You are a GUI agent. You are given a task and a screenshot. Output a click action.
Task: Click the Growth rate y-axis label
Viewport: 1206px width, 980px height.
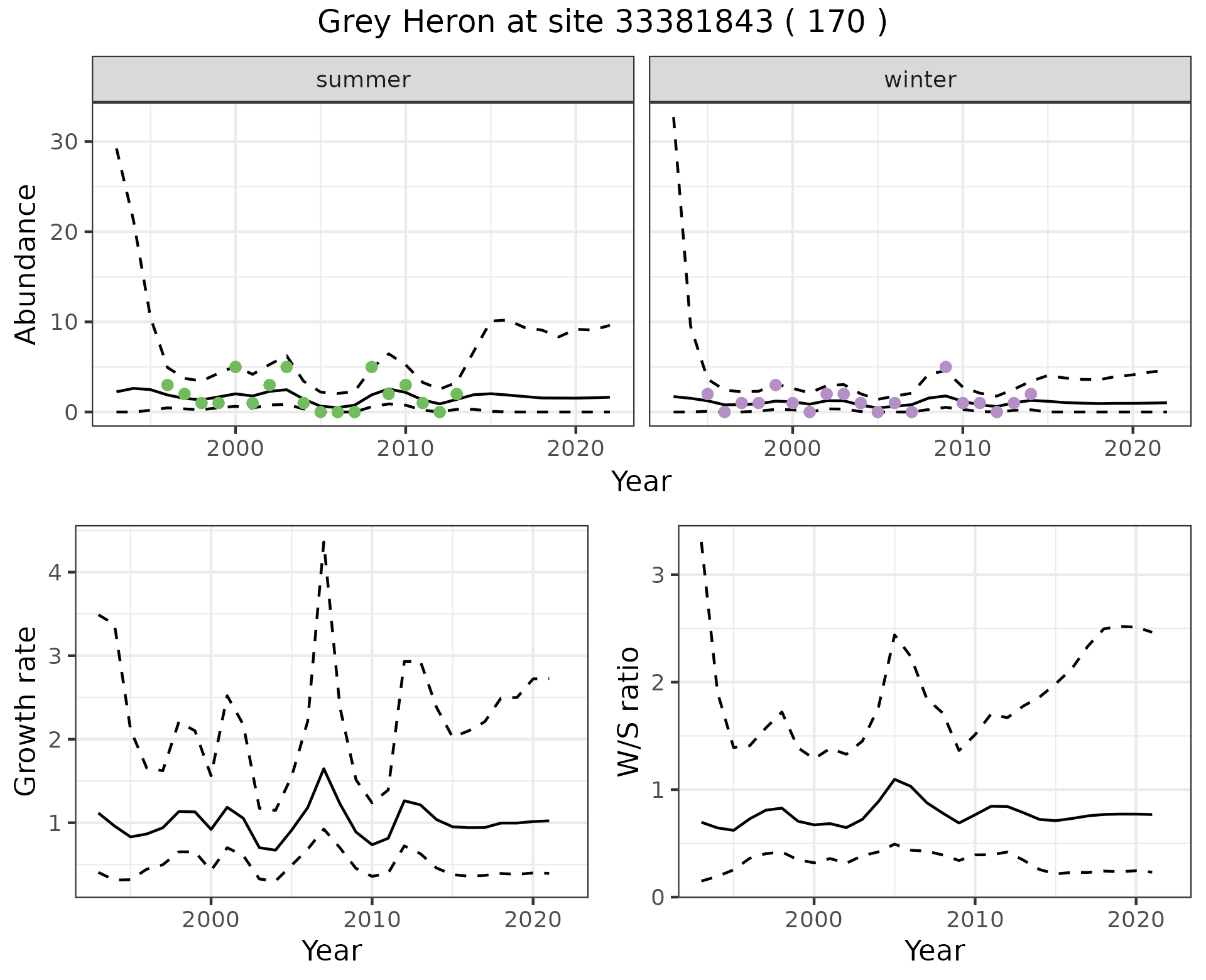(26, 711)
